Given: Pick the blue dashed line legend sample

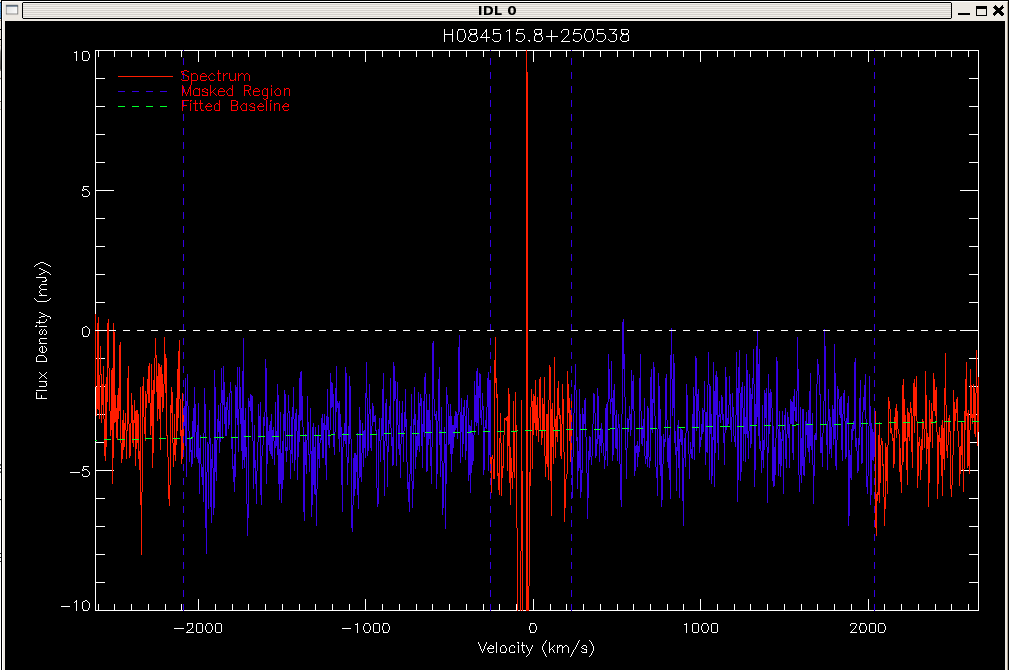Looking at the screenshot, I should pyautogui.click(x=143, y=91).
